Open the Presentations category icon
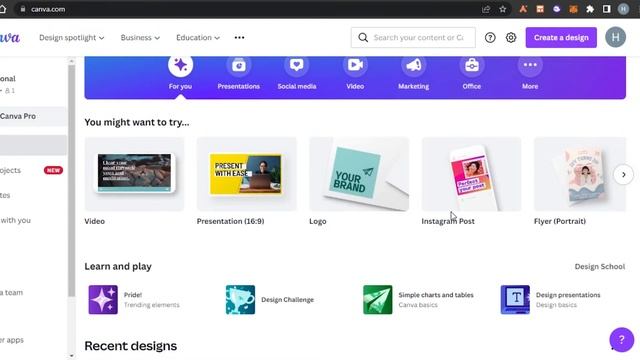 239,65
